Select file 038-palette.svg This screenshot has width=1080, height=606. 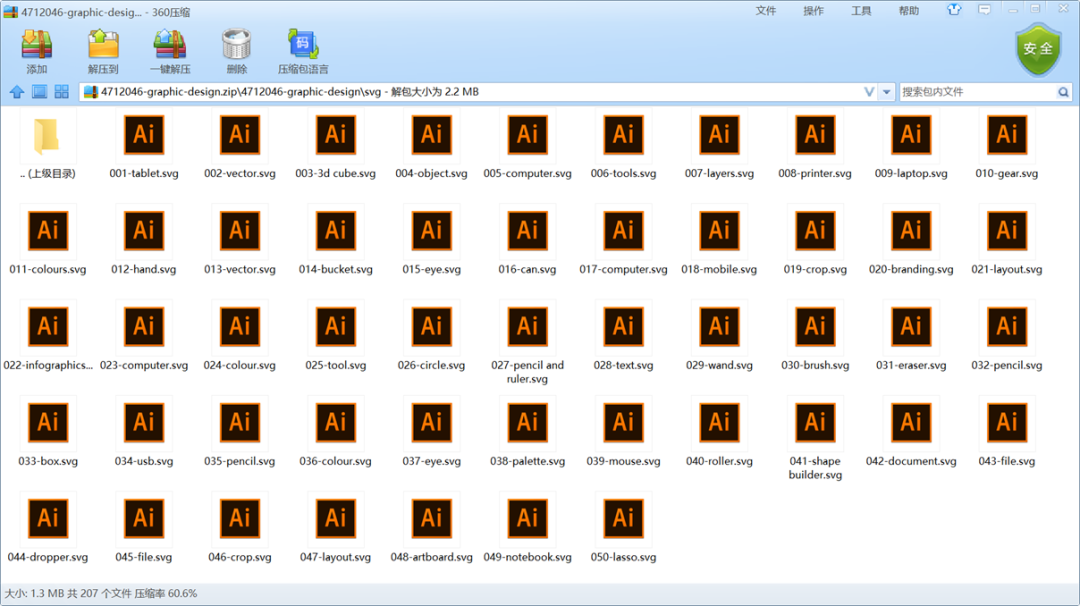click(x=528, y=433)
